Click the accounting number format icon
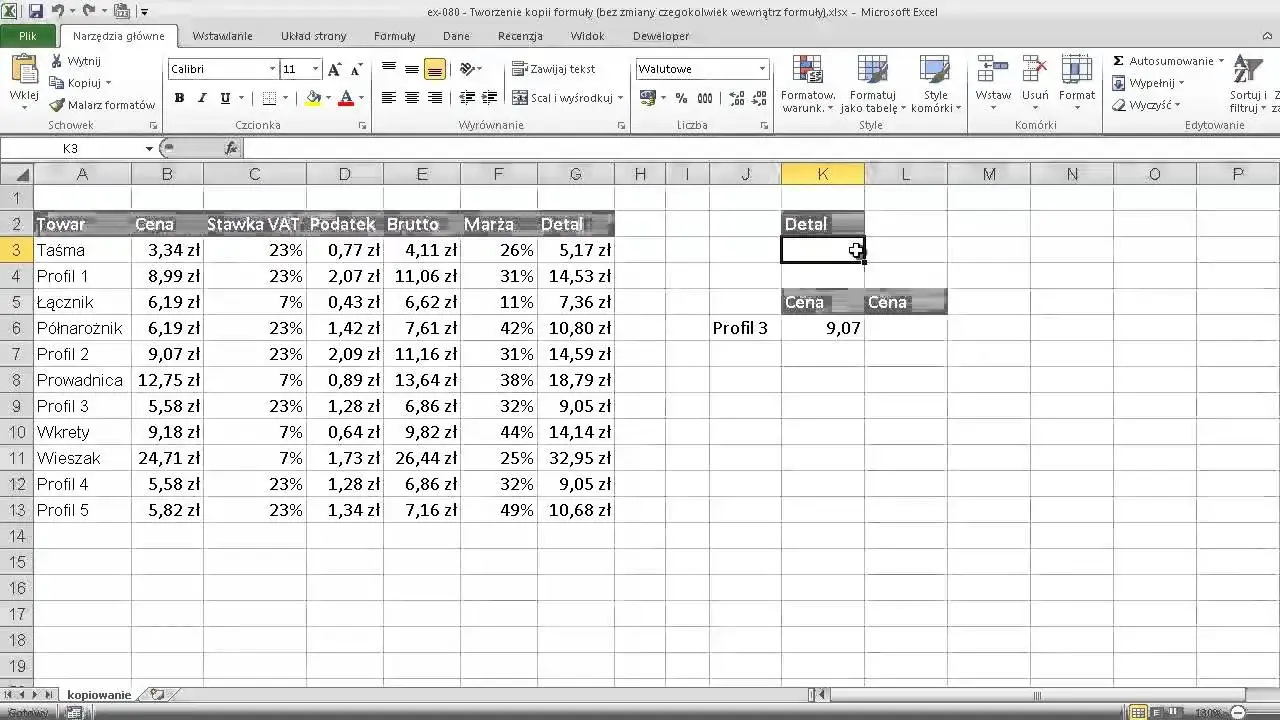Image resolution: width=1280 pixels, height=720 pixels. pos(647,98)
